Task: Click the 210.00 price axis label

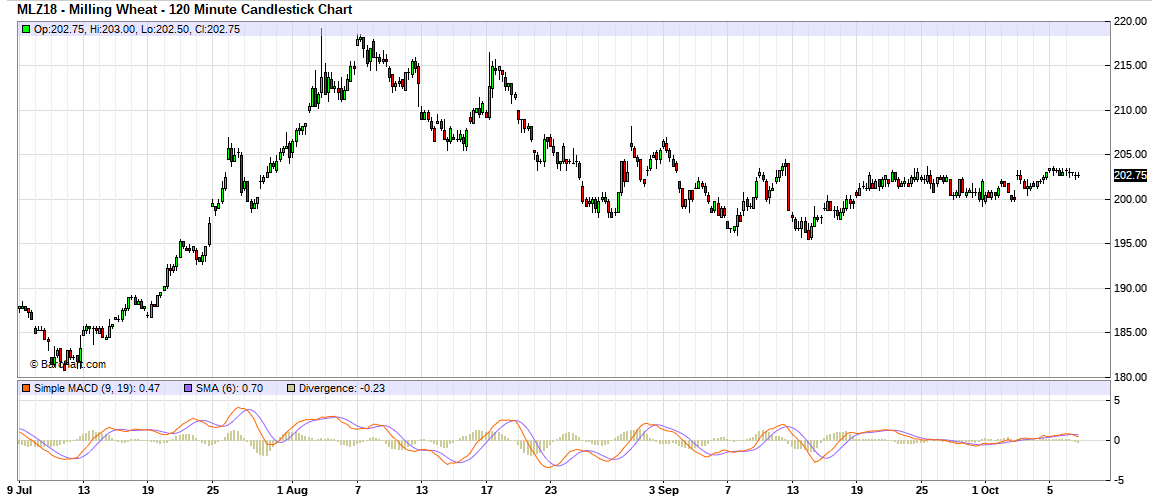Action: click(x=1132, y=110)
